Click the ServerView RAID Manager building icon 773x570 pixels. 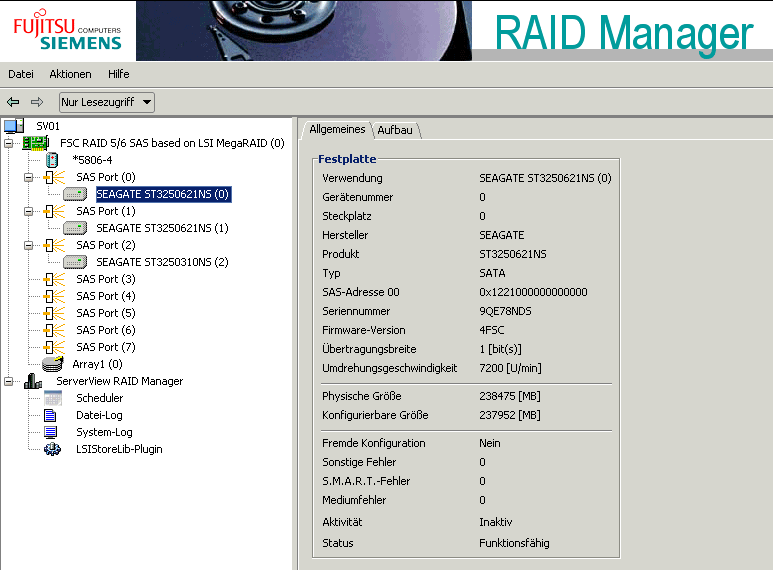(x=33, y=381)
